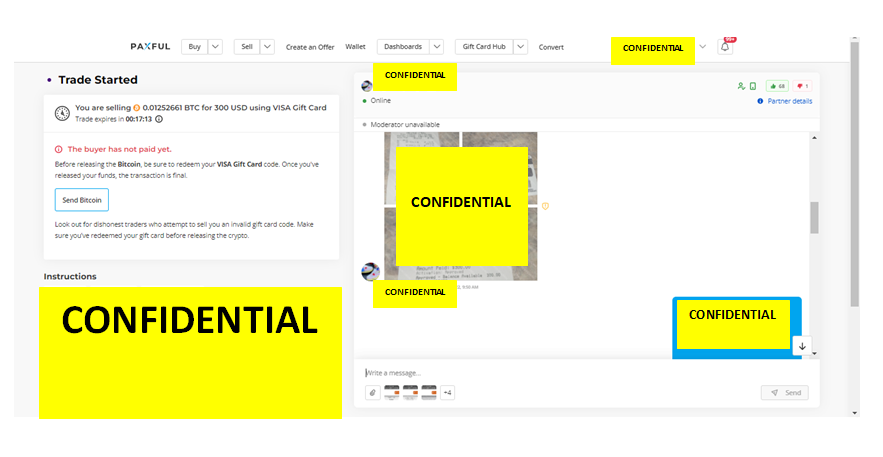Click the page vertical scrollbar

(x=854, y=174)
